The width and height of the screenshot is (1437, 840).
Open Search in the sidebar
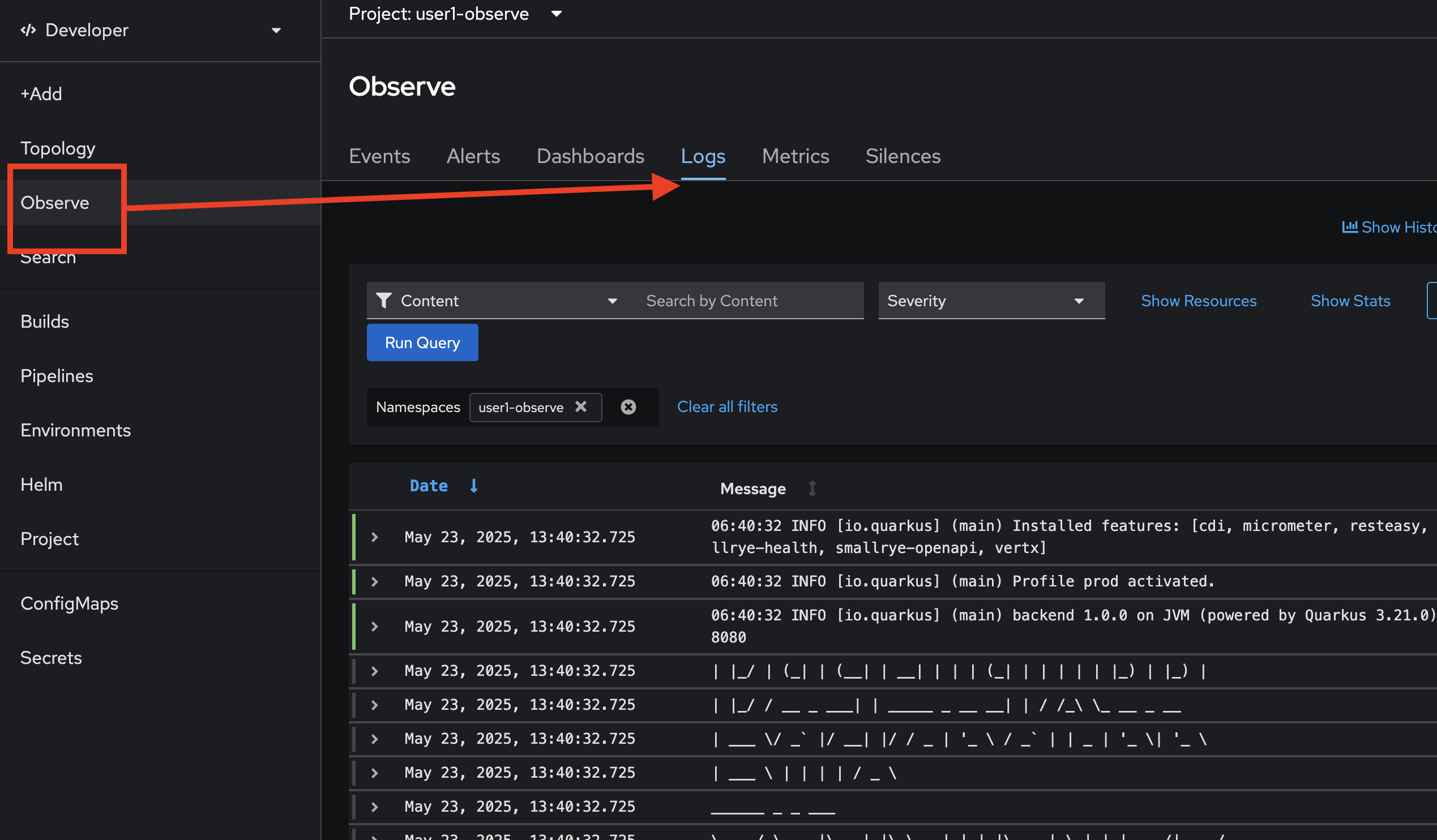[48, 257]
